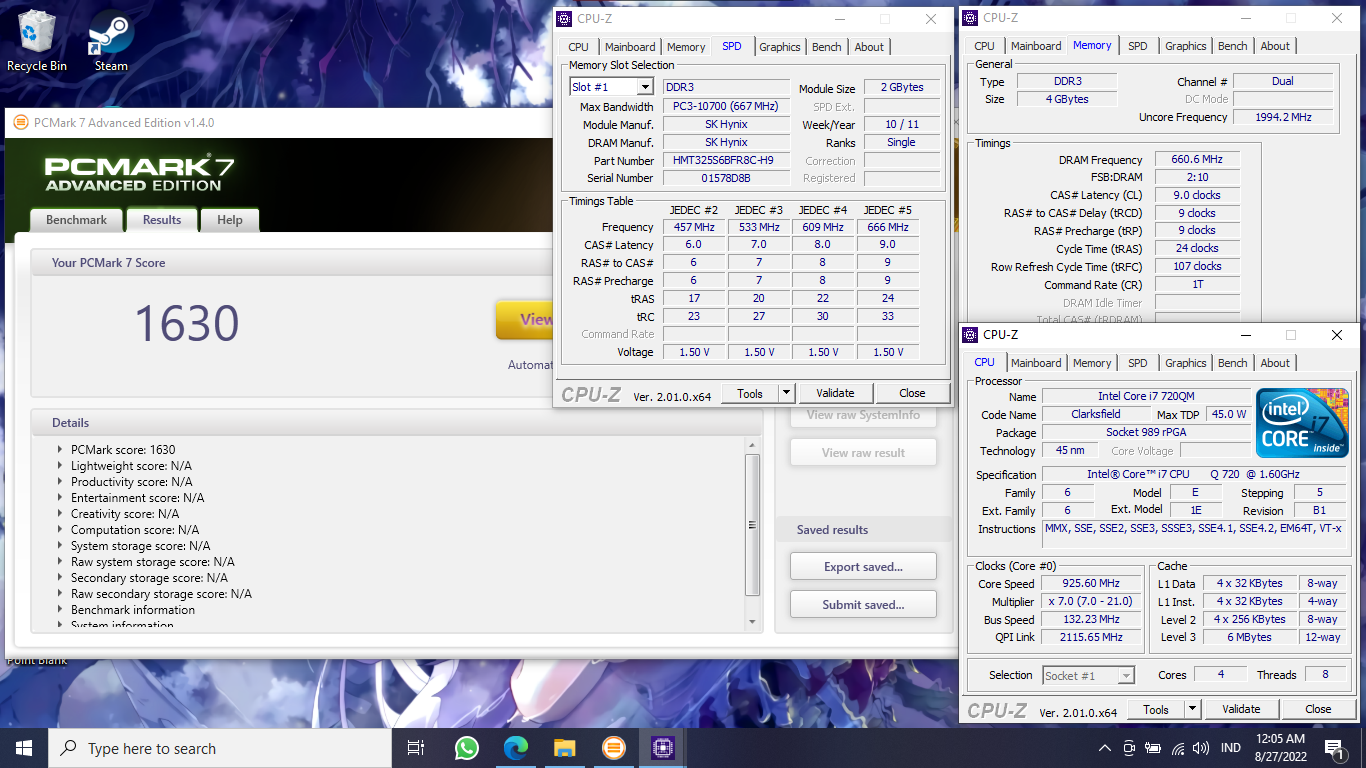Expand the Lightweight score row

pyautogui.click(x=60, y=466)
